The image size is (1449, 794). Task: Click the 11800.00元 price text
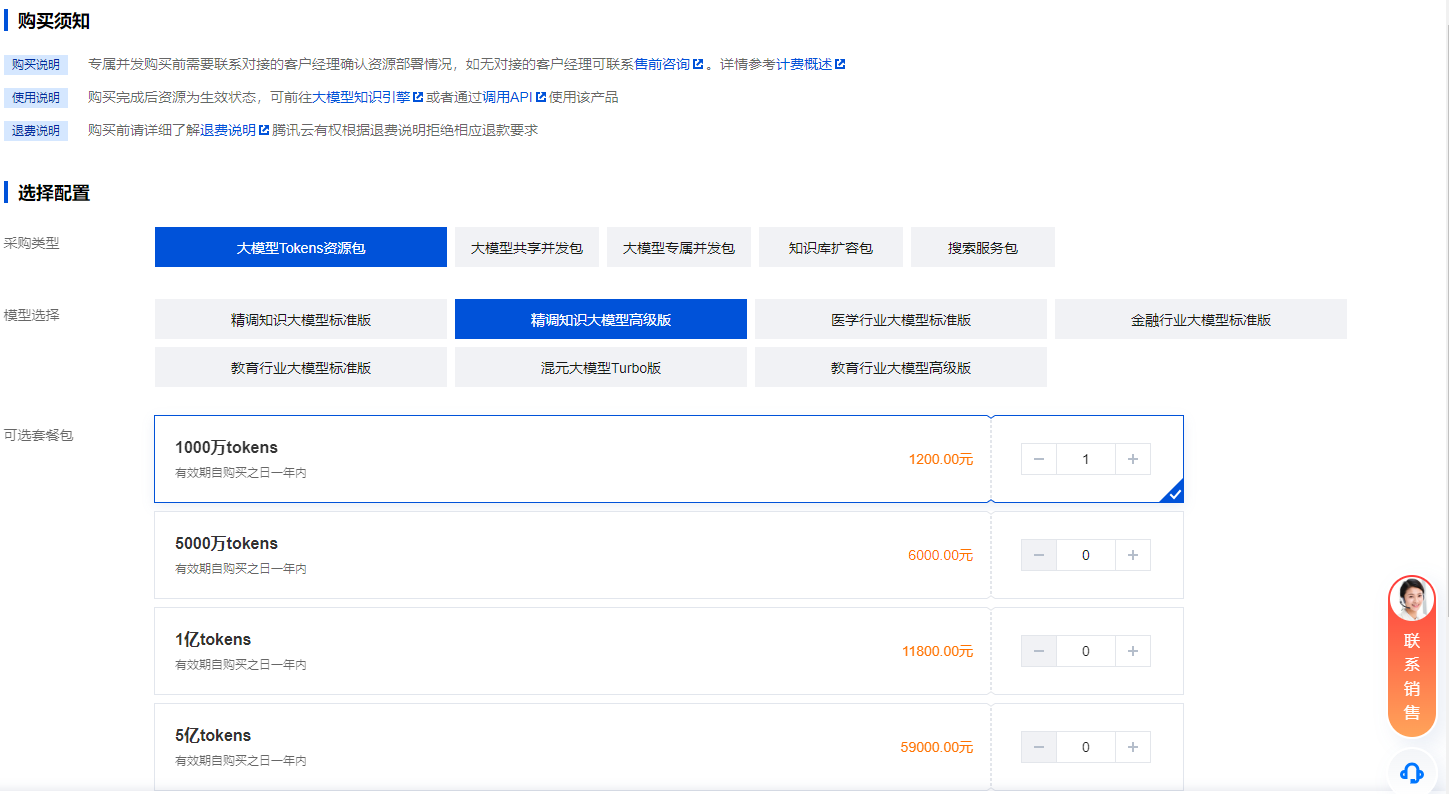[937, 651]
